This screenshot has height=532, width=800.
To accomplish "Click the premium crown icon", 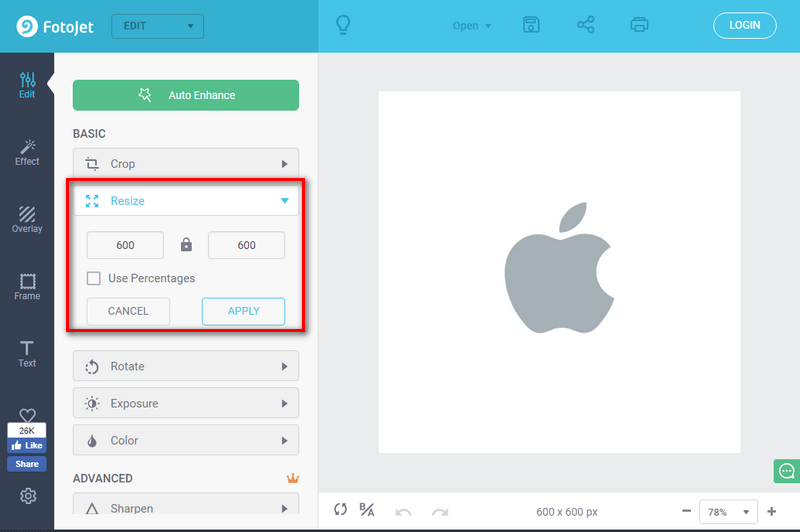I will [x=293, y=478].
